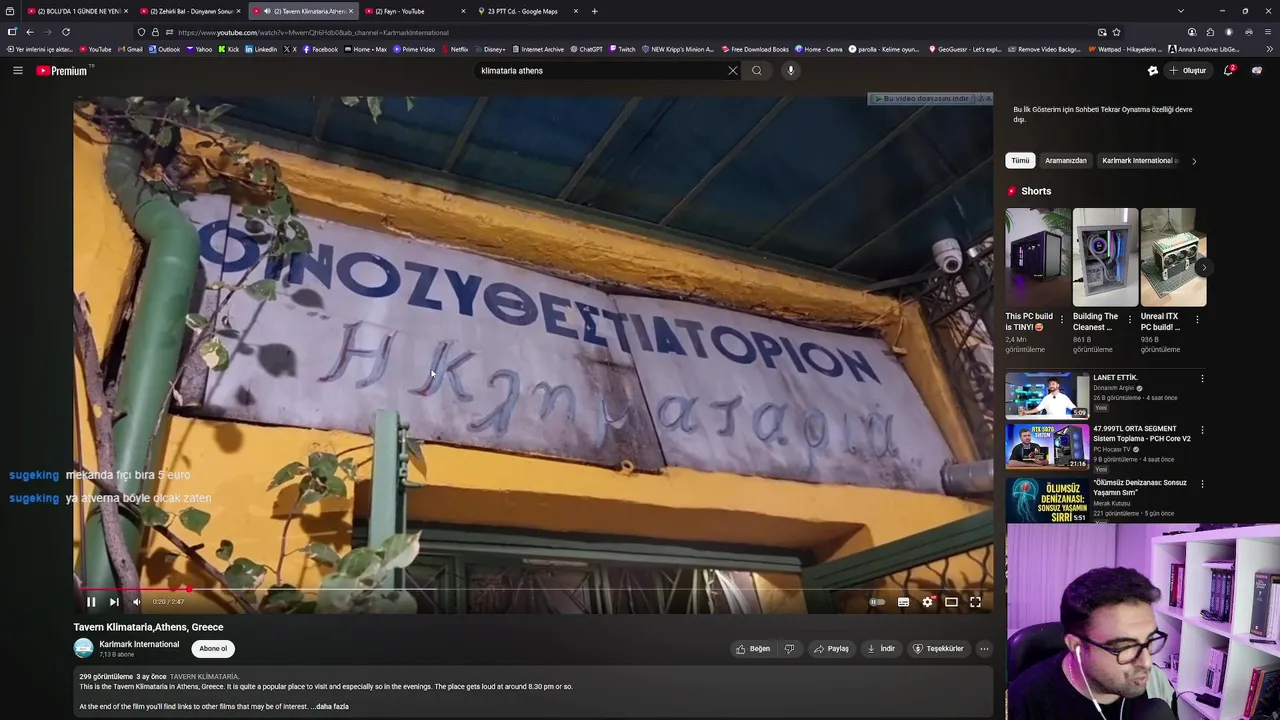
Task: Toggle the autoplay switch in player
Action: [x=877, y=602]
